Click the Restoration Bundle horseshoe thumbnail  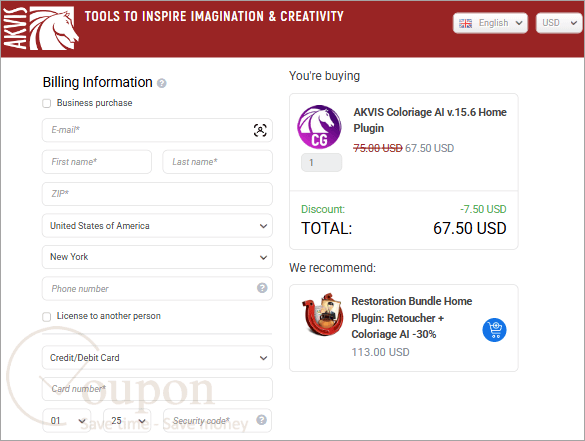click(x=323, y=314)
